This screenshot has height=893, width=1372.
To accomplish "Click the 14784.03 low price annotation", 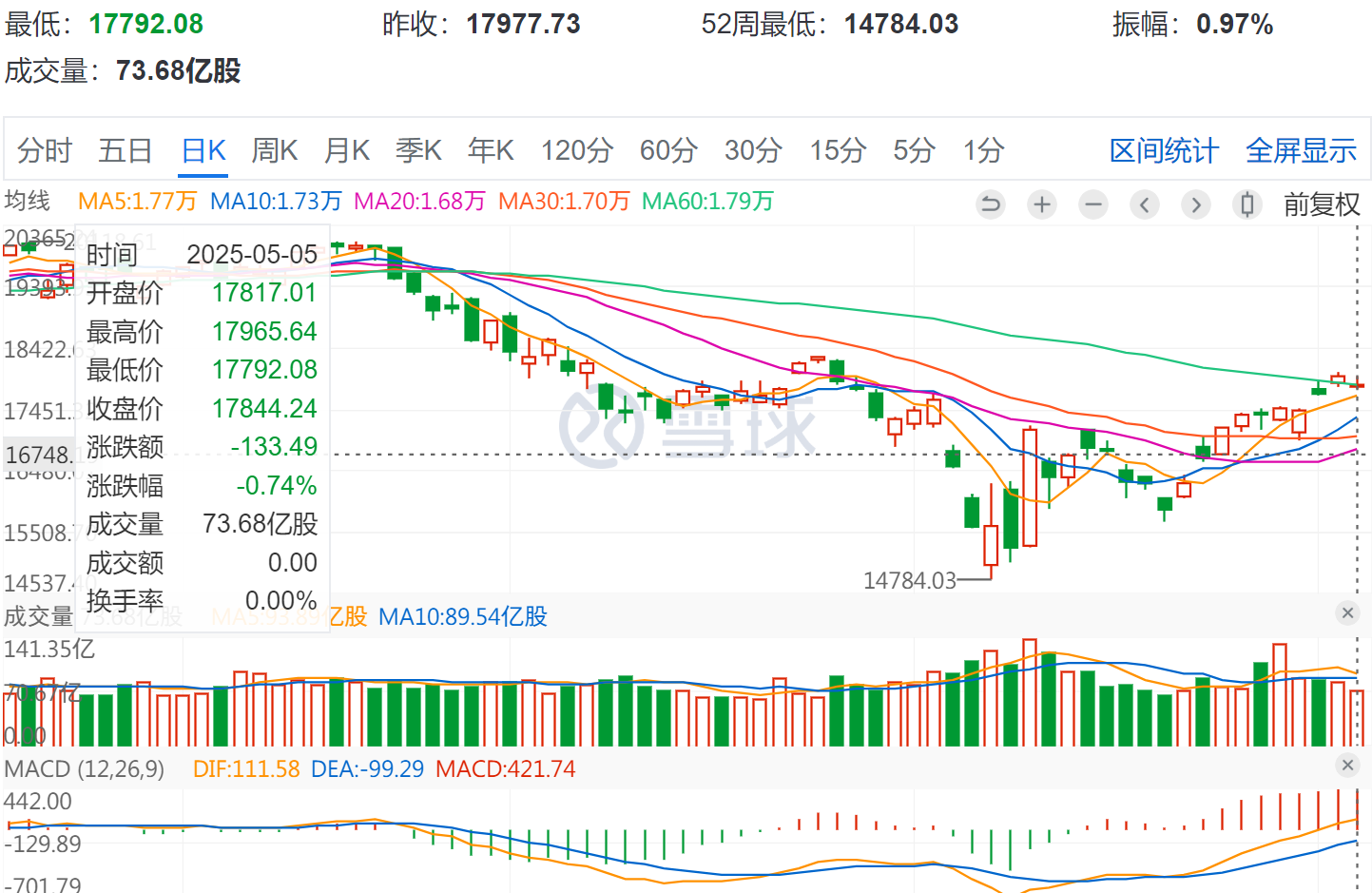I will coord(909,580).
